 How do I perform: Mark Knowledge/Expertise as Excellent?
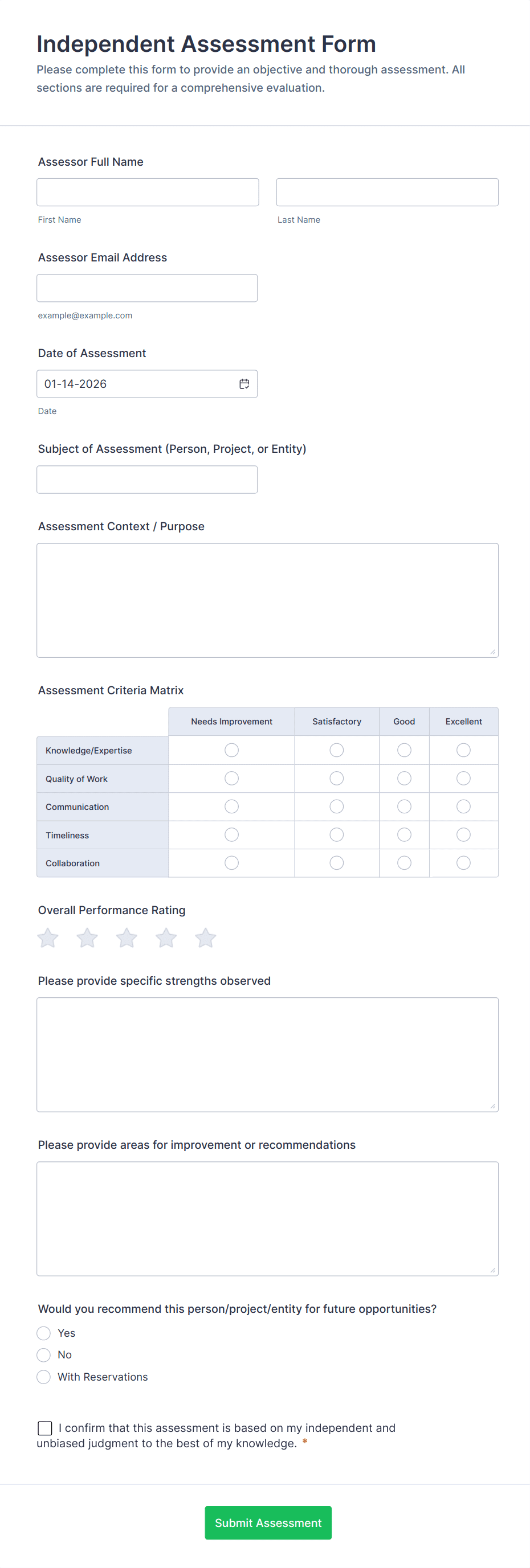[x=463, y=750]
